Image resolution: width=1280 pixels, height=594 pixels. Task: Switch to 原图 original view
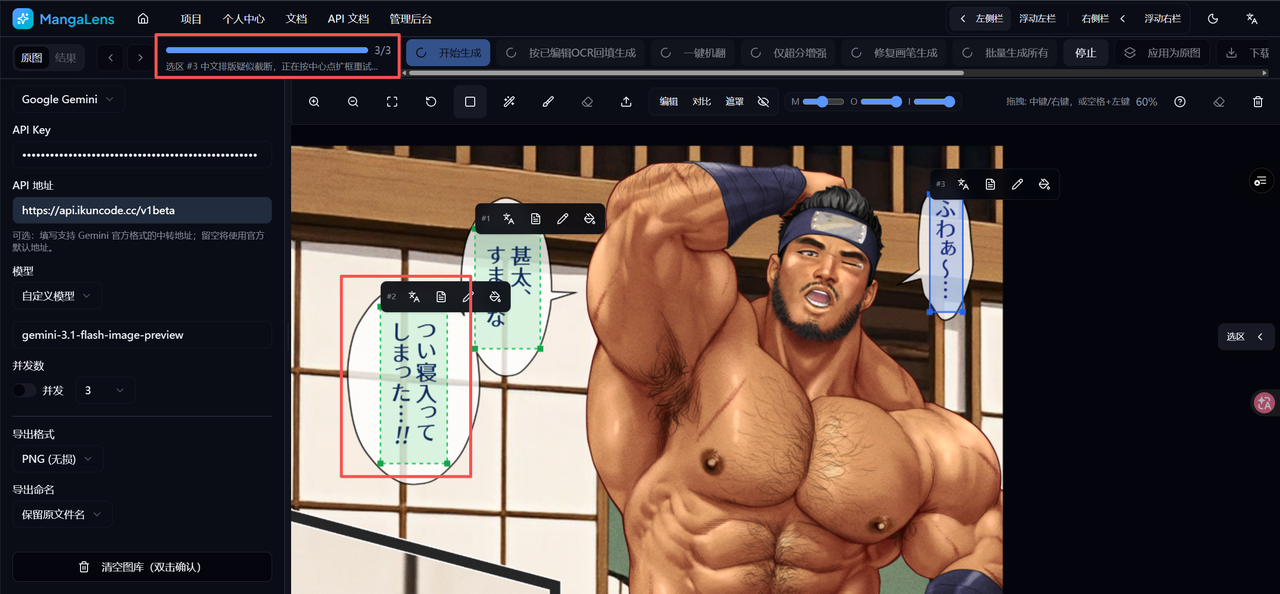click(x=32, y=58)
